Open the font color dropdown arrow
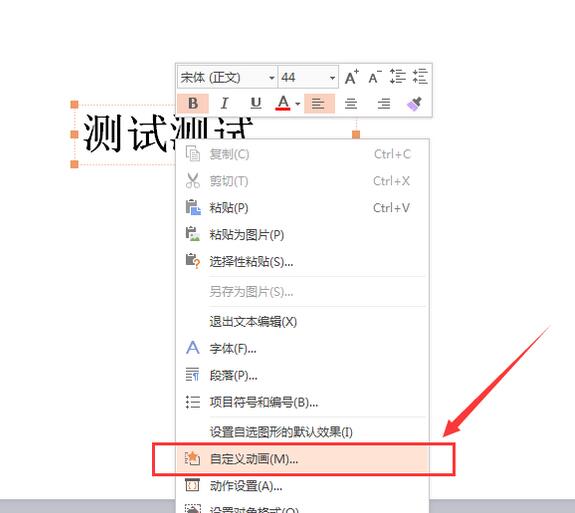This screenshot has width=575, height=513. [x=297, y=104]
